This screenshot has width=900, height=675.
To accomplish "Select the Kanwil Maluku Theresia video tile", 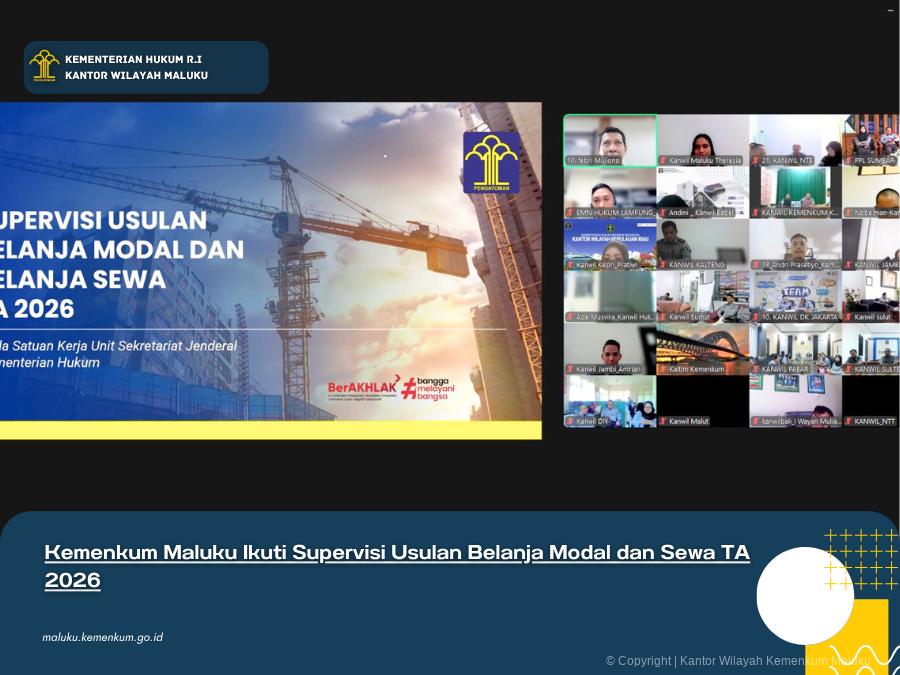I will pyautogui.click(x=703, y=139).
